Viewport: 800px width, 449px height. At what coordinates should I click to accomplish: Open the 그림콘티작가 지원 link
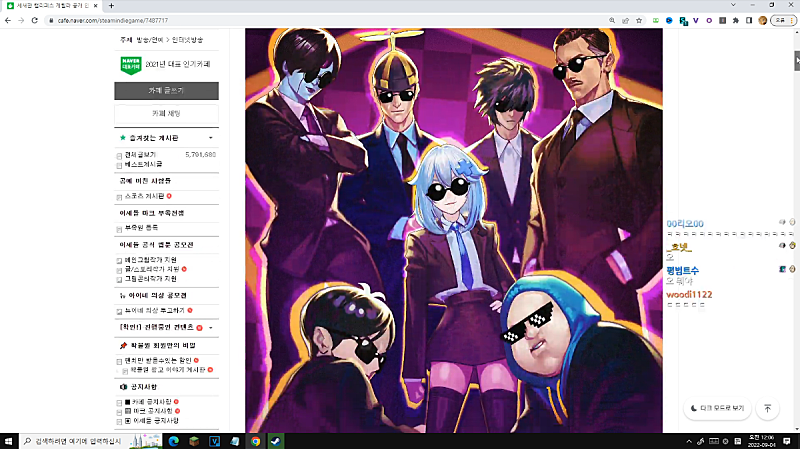point(151,279)
